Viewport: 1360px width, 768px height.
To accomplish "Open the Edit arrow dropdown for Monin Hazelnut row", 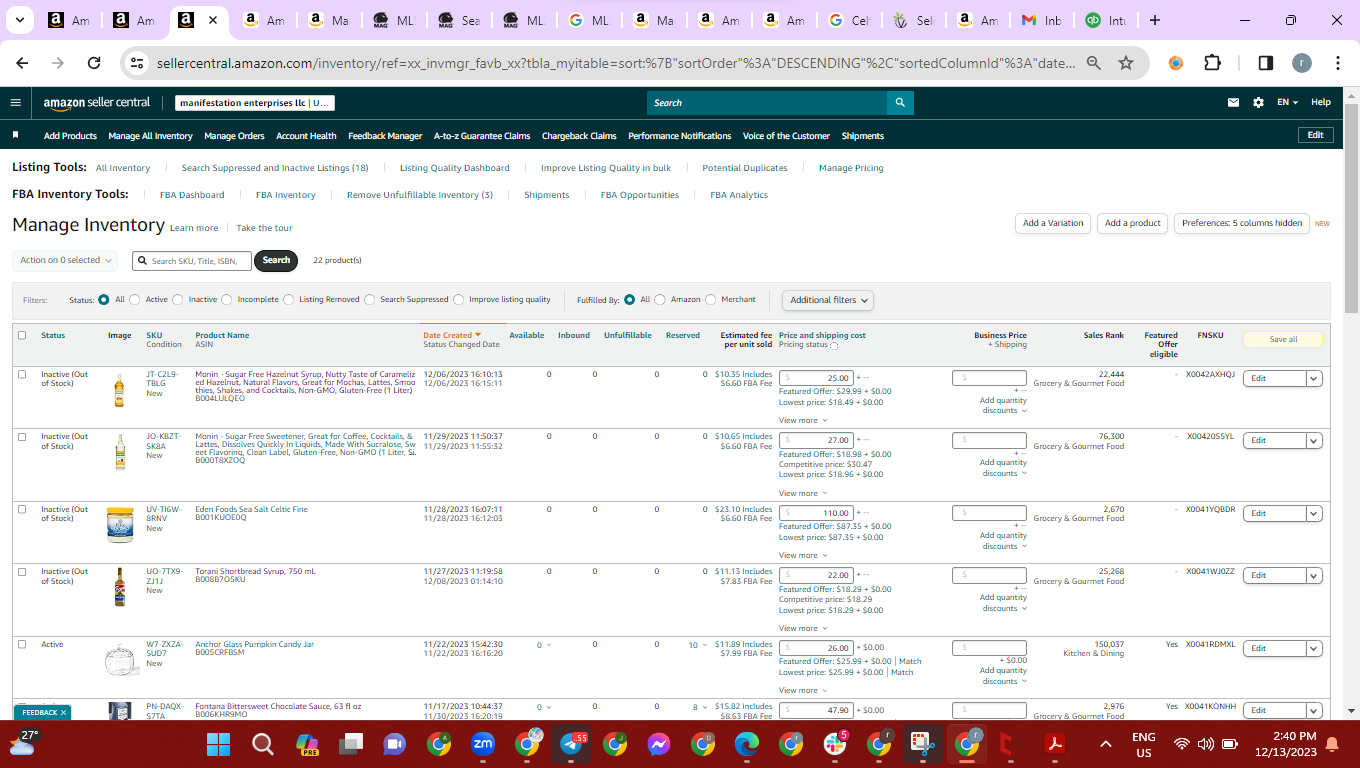I will coord(1314,378).
